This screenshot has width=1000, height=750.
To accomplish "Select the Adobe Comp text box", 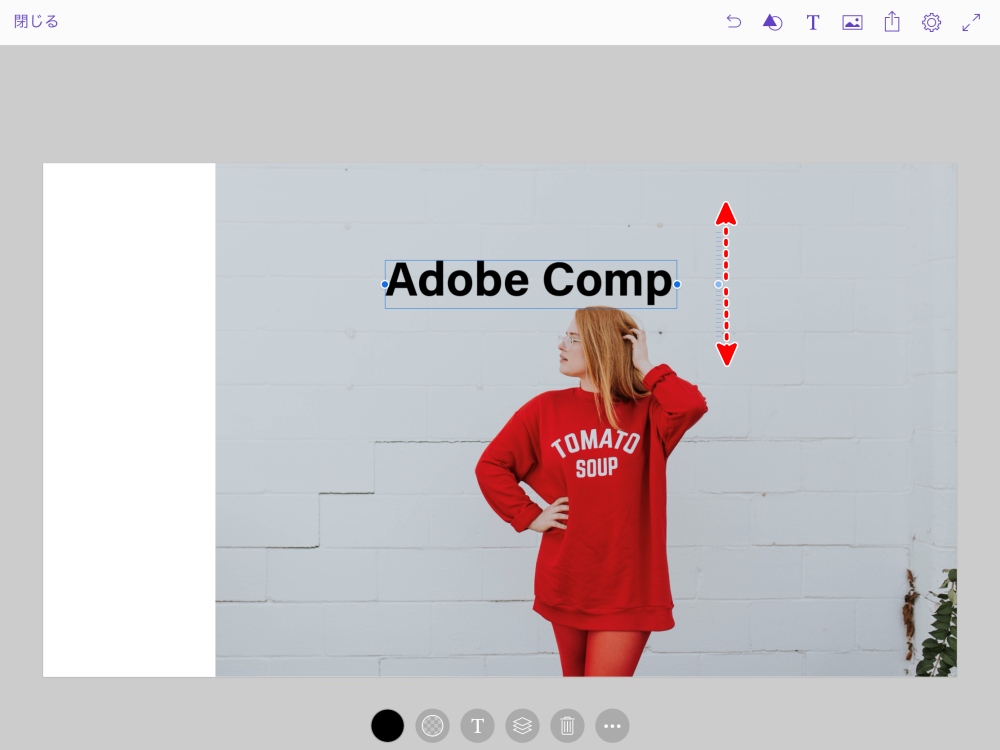I will click(x=531, y=284).
